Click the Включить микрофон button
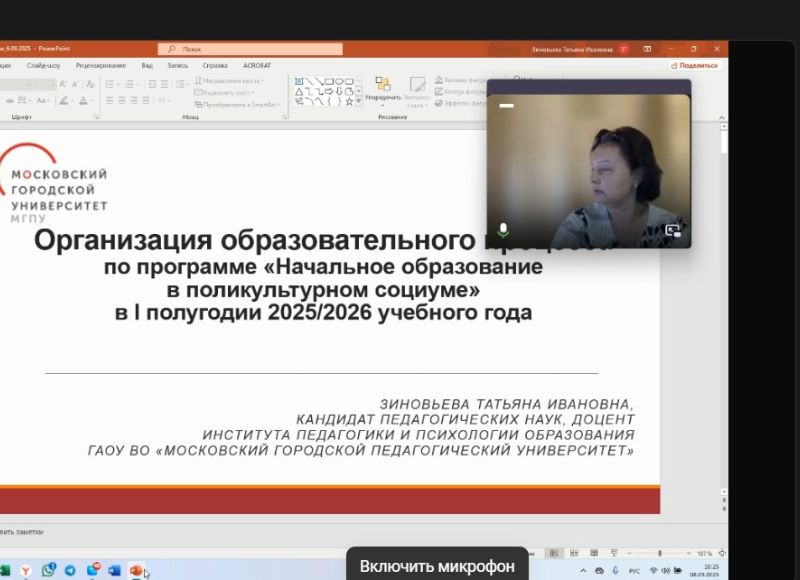Screen dimensions: 800x580 [437, 565]
